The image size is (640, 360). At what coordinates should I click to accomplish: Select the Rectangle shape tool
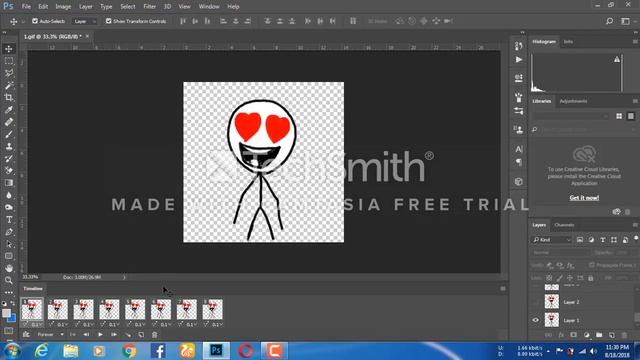coord(9,256)
